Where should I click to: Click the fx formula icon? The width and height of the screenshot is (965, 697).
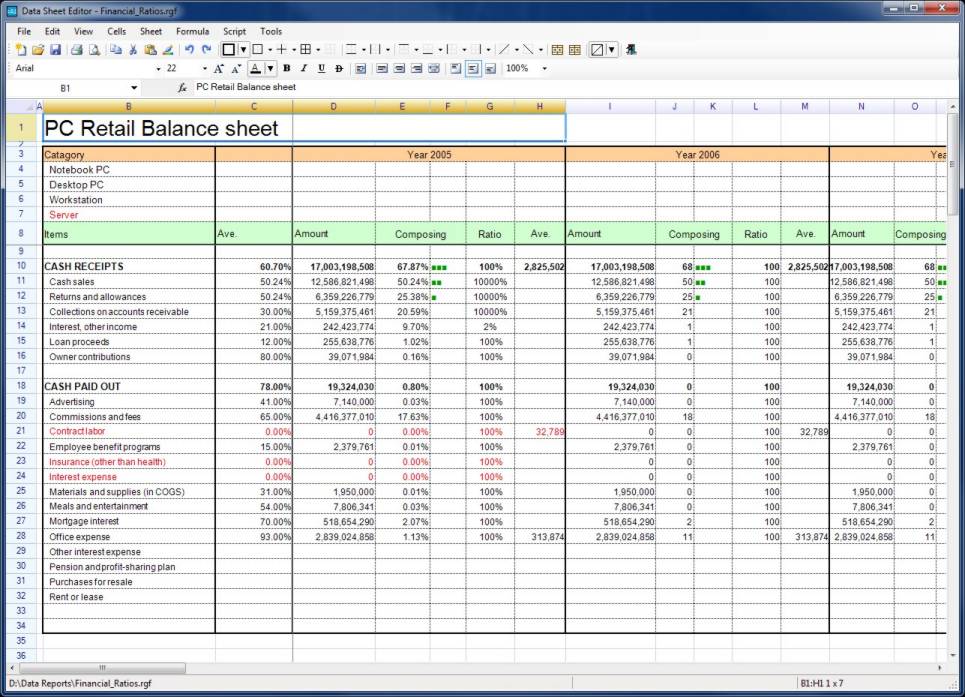[x=182, y=88]
